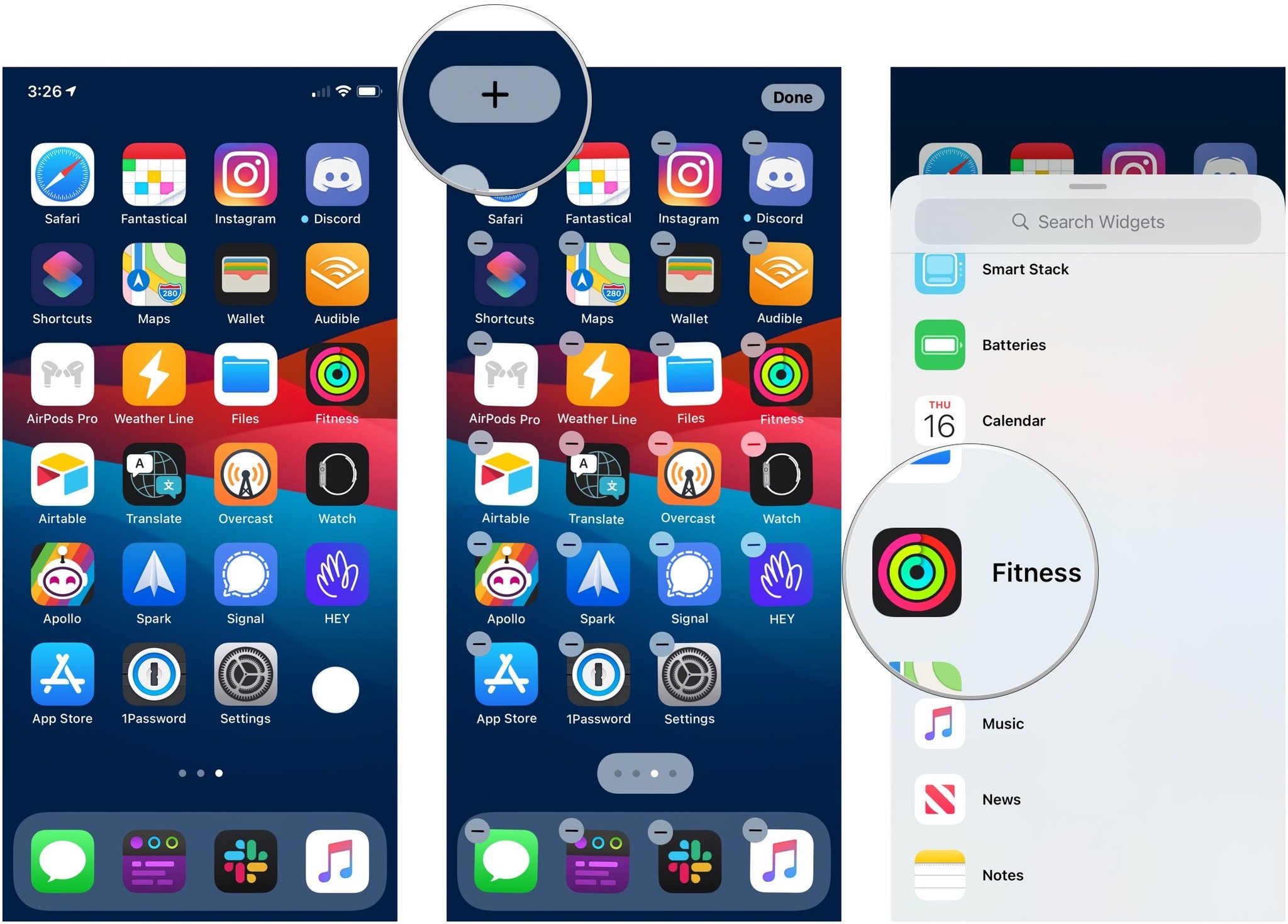Tap the Add widget plus button
Image resolution: width=1288 pixels, height=924 pixels.
coord(493,97)
